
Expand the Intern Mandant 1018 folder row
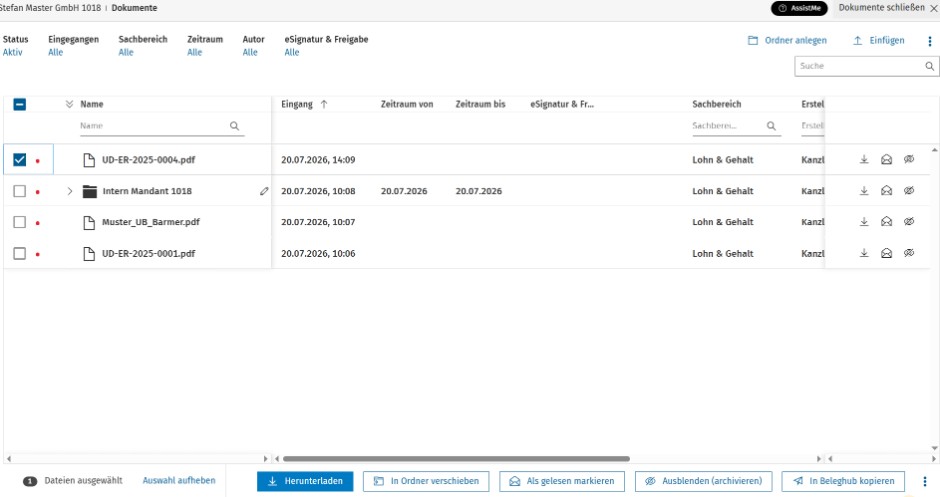click(70, 191)
